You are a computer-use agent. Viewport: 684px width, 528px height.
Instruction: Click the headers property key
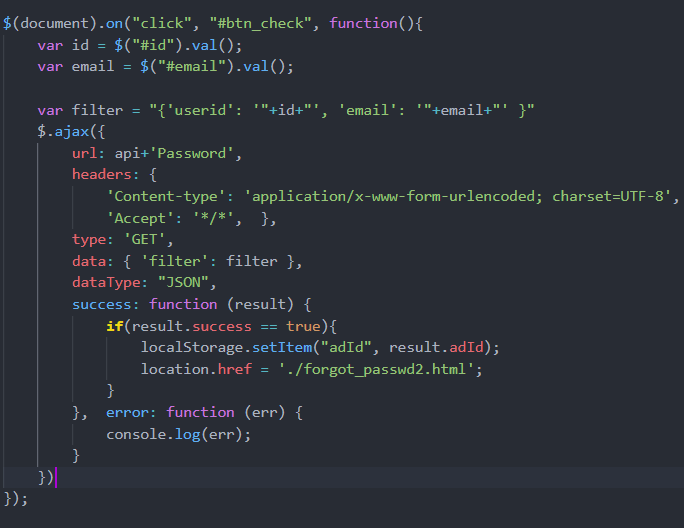[102, 175]
